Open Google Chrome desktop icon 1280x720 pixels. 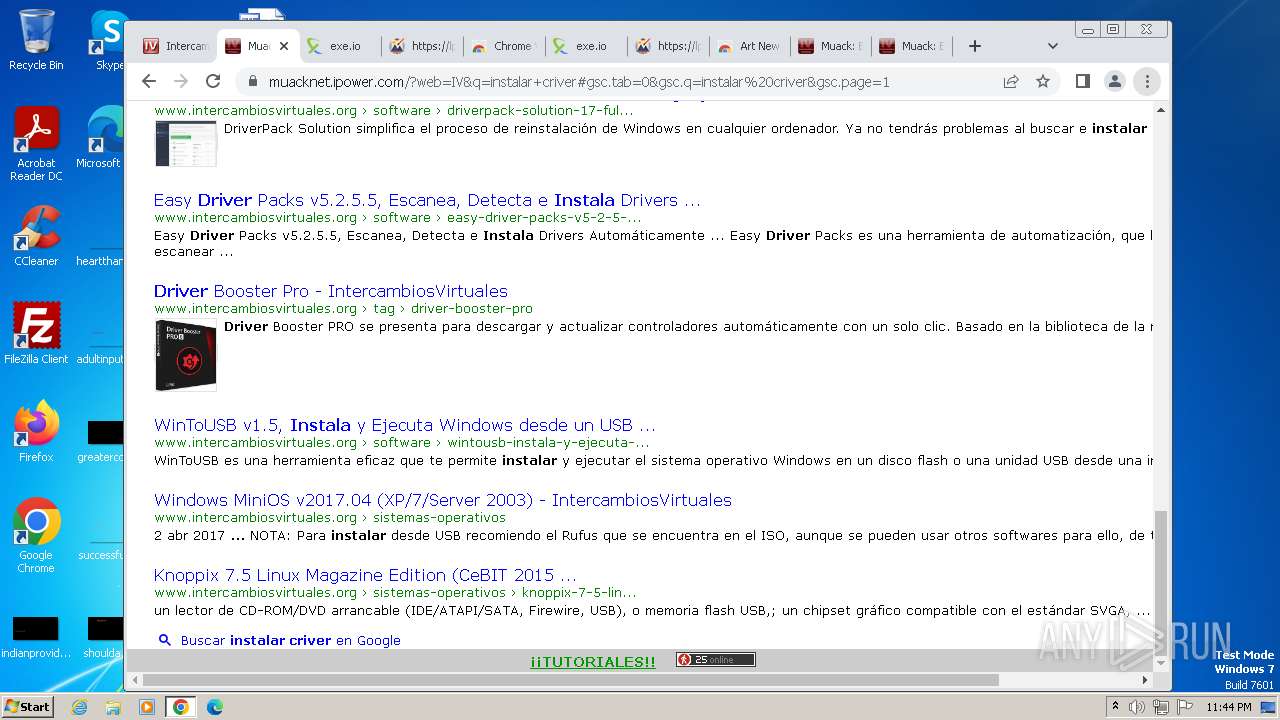(36, 535)
